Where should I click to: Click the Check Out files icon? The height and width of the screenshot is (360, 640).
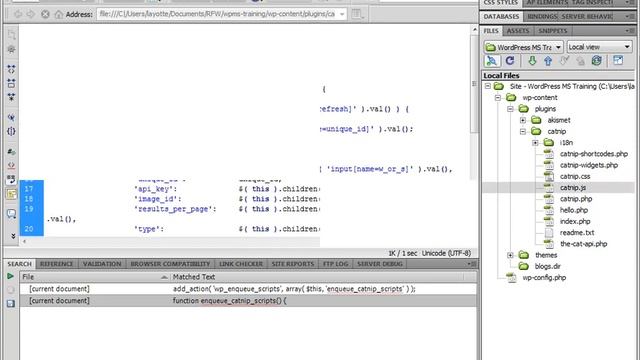tap(564, 61)
